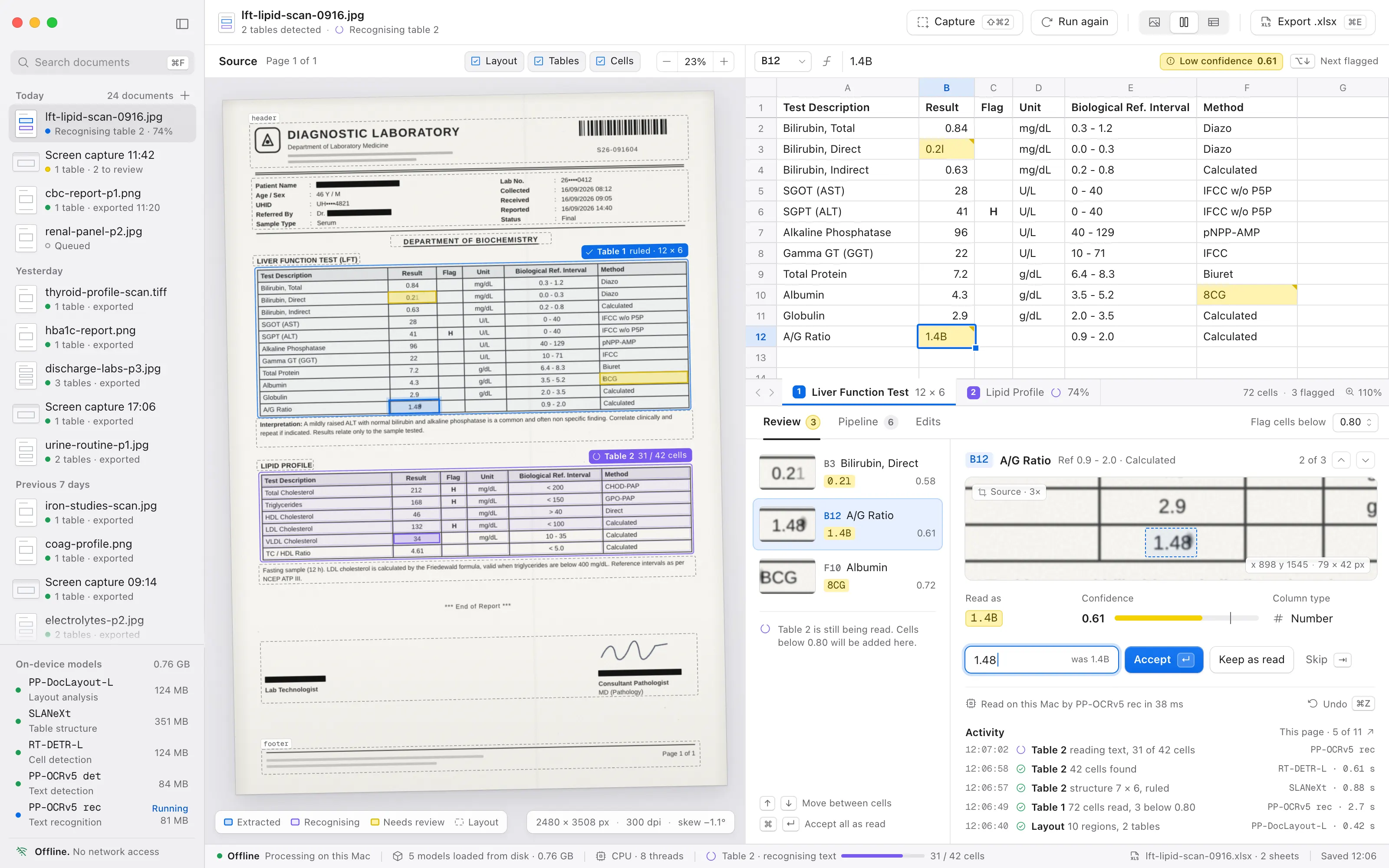Image resolution: width=1389 pixels, height=868 pixels.
Task: Click the Run again button
Action: coord(1074,22)
